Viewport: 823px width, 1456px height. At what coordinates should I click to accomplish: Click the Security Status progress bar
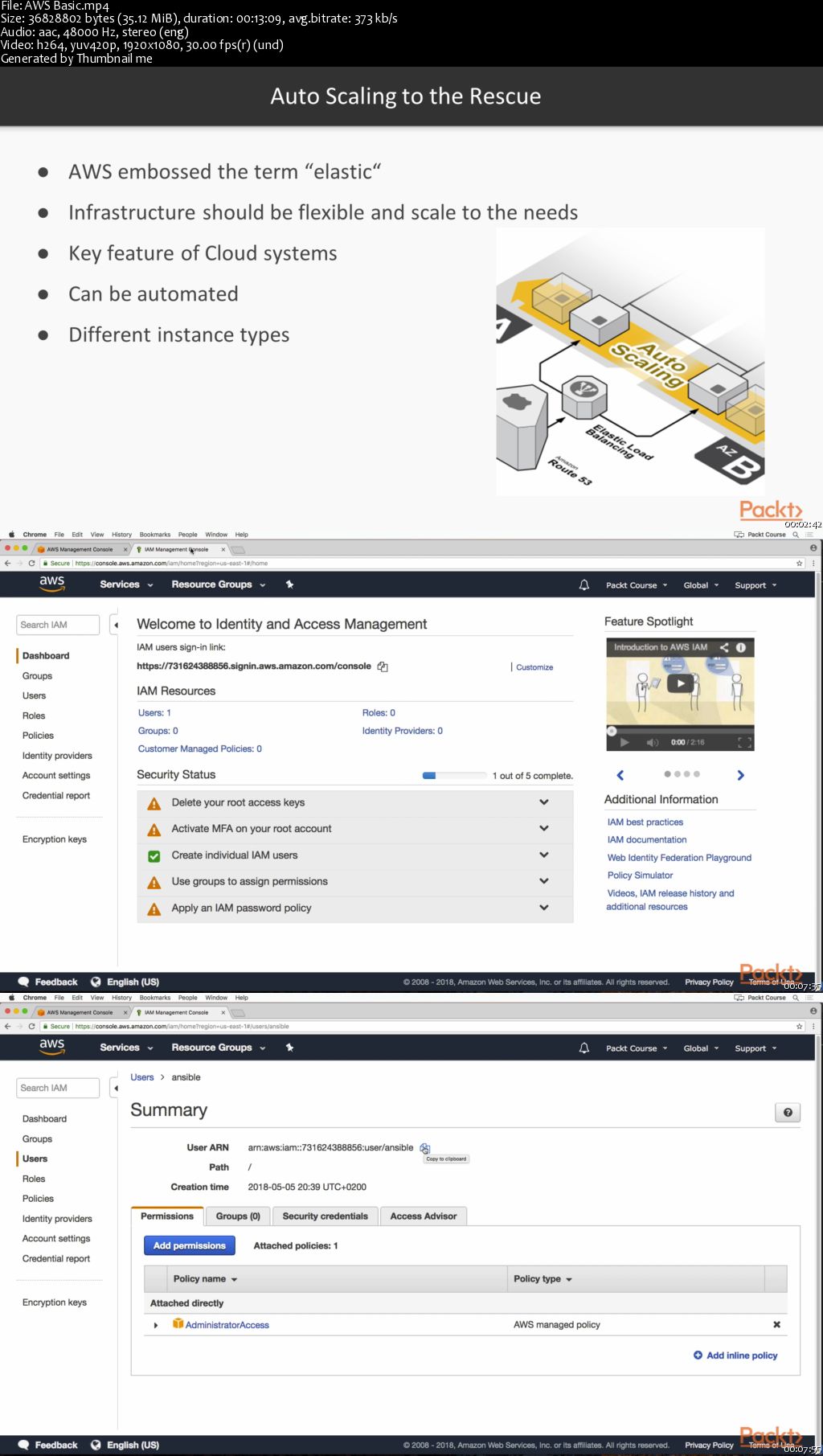point(454,776)
